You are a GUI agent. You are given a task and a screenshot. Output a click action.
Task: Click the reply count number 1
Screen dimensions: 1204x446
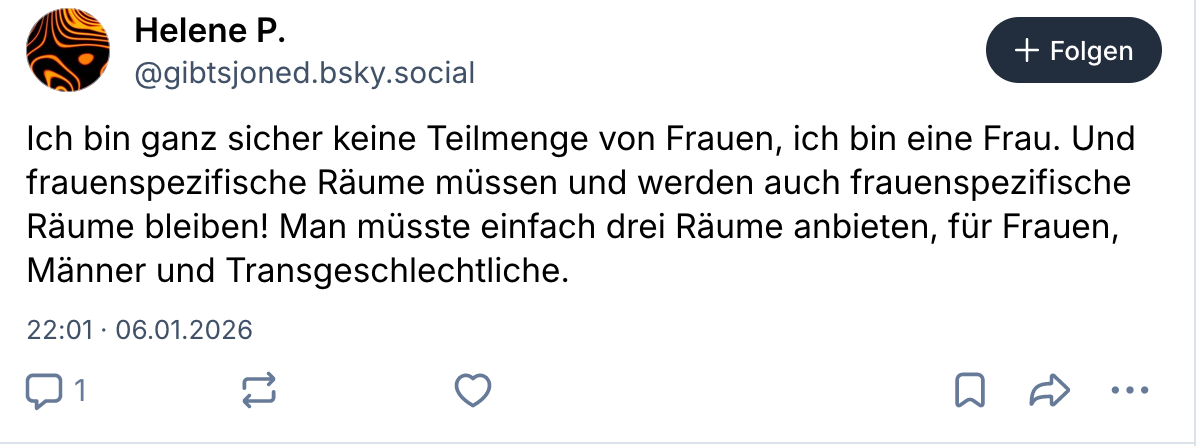(x=79, y=390)
